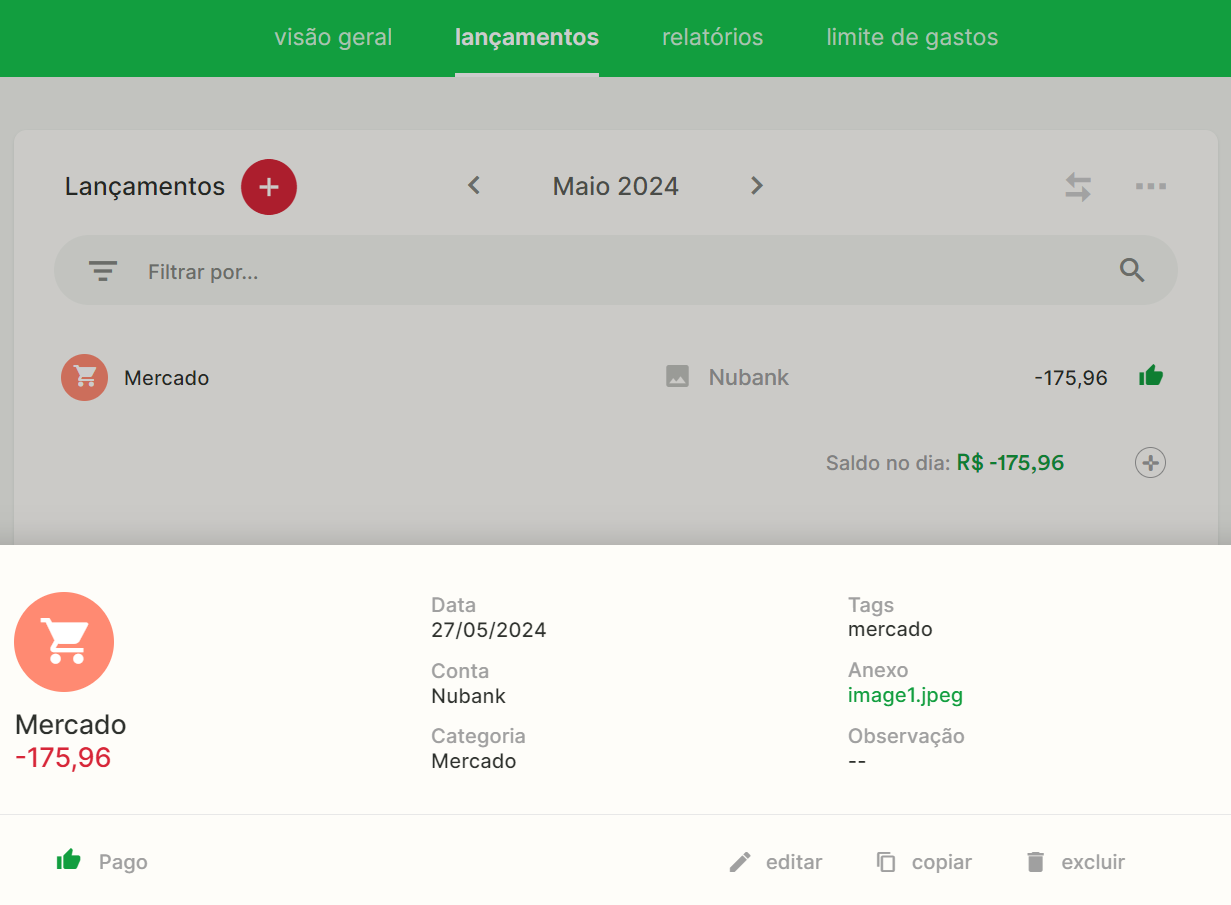Click the red -175,96 amount in details
This screenshot has height=905, width=1231.
[63, 758]
